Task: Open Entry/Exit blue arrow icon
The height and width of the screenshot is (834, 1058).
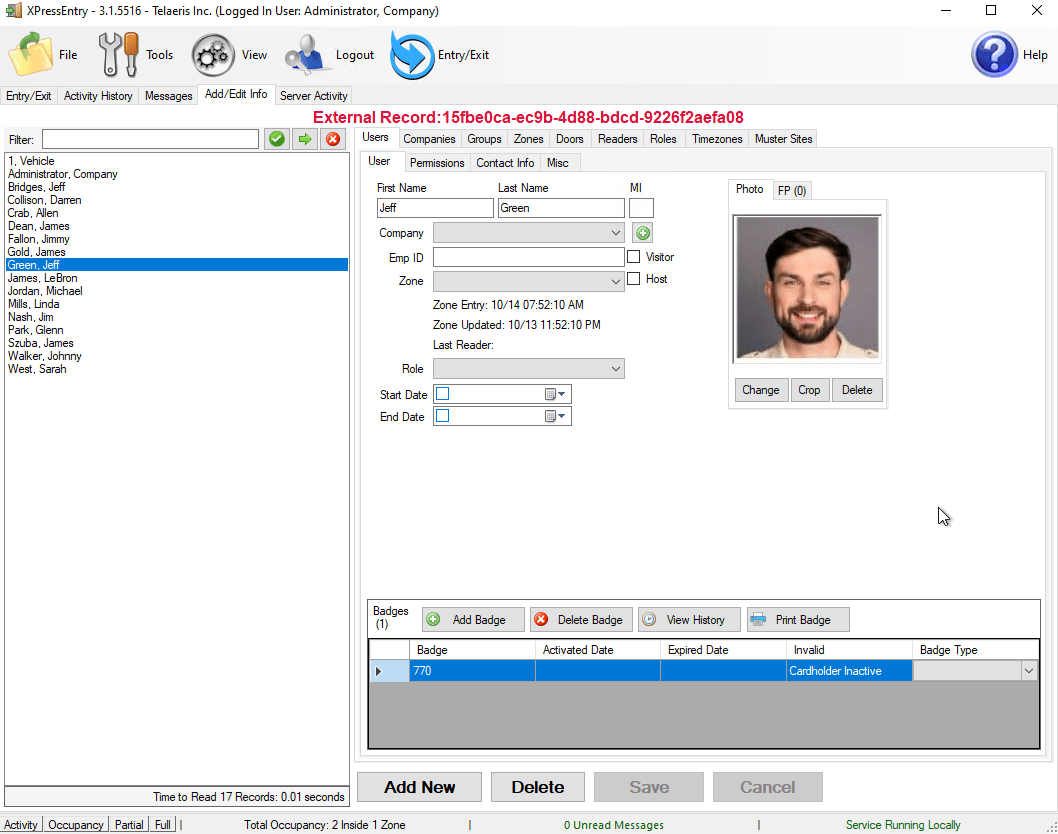Action: (x=411, y=55)
